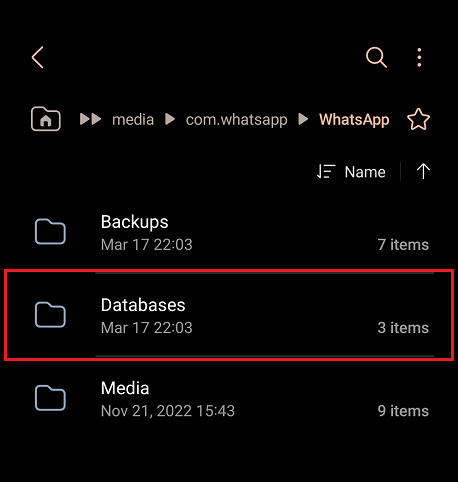
Task: Expand collapsed breadcrumb path double arrows
Action: click(90, 119)
